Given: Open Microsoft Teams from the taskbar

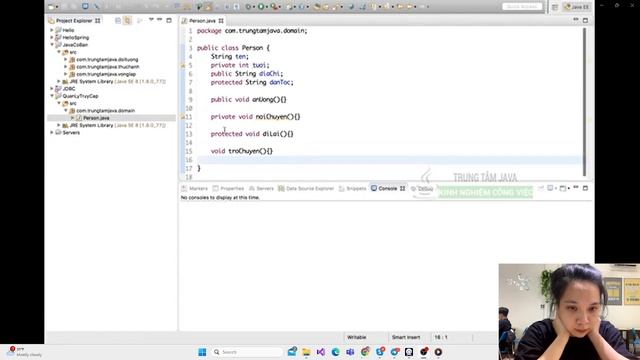Looking at the screenshot, I should click(350, 352).
